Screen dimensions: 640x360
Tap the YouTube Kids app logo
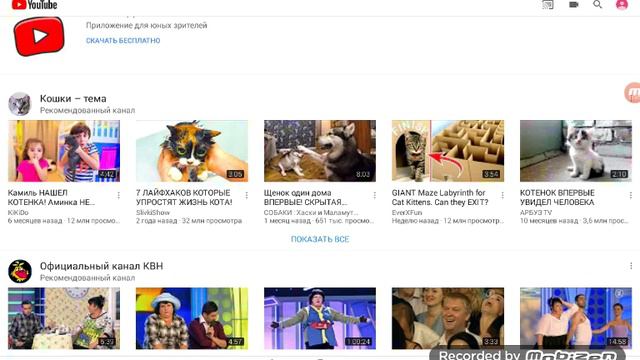[39, 36]
